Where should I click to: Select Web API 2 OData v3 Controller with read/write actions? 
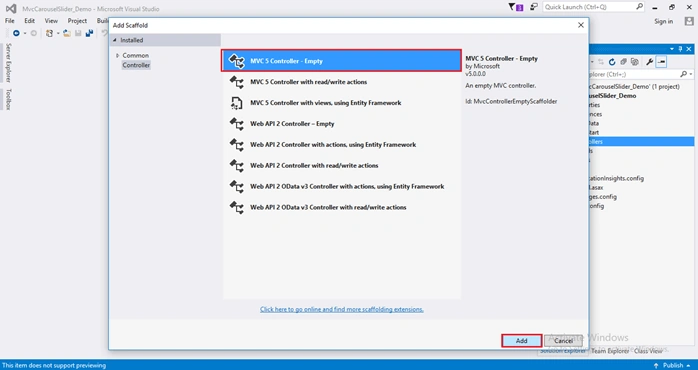coord(341,207)
